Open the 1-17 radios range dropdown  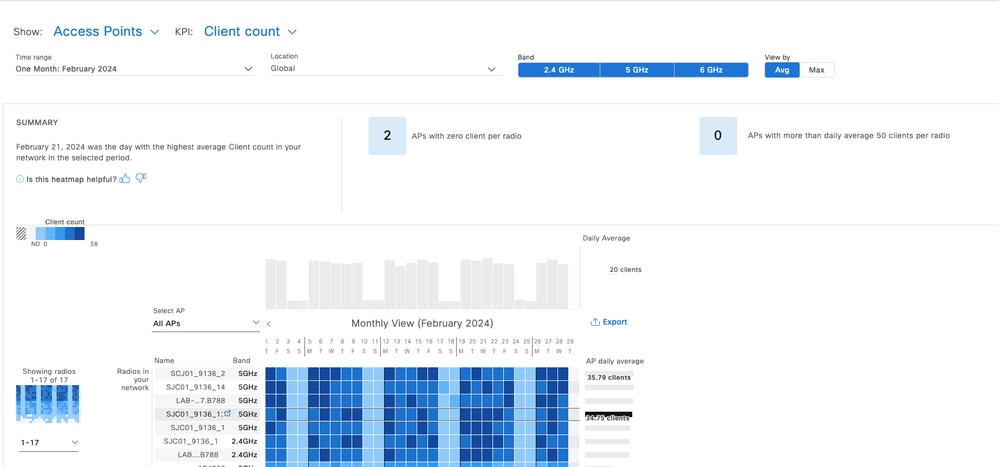(49, 442)
